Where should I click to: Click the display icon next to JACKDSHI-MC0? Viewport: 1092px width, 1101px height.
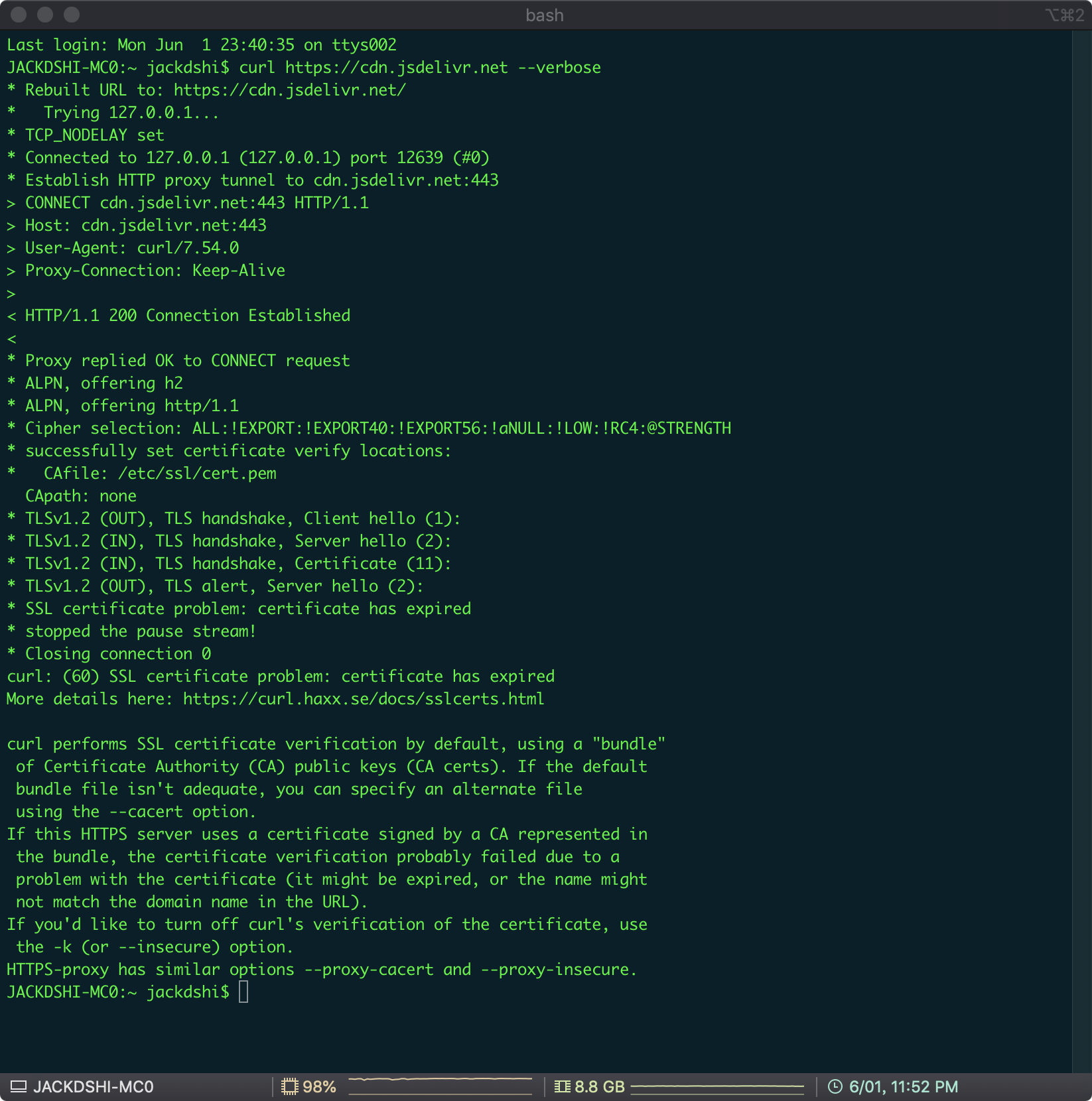click(x=19, y=1087)
